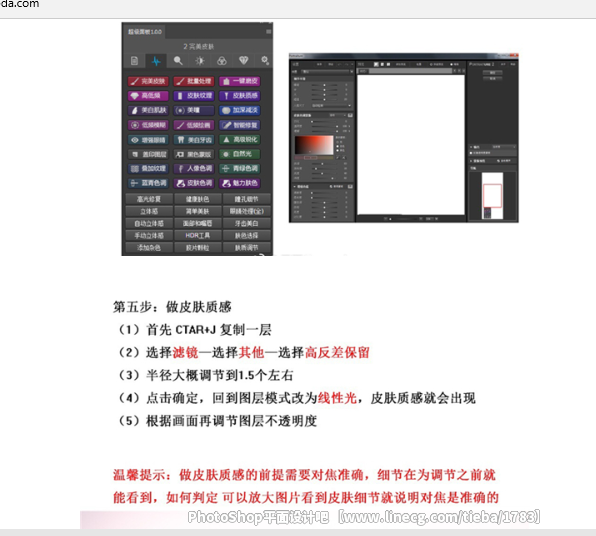Select the middle radio option beside the color square
Image resolution: width=596 pixels, height=536 pixels.
coord(338,146)
